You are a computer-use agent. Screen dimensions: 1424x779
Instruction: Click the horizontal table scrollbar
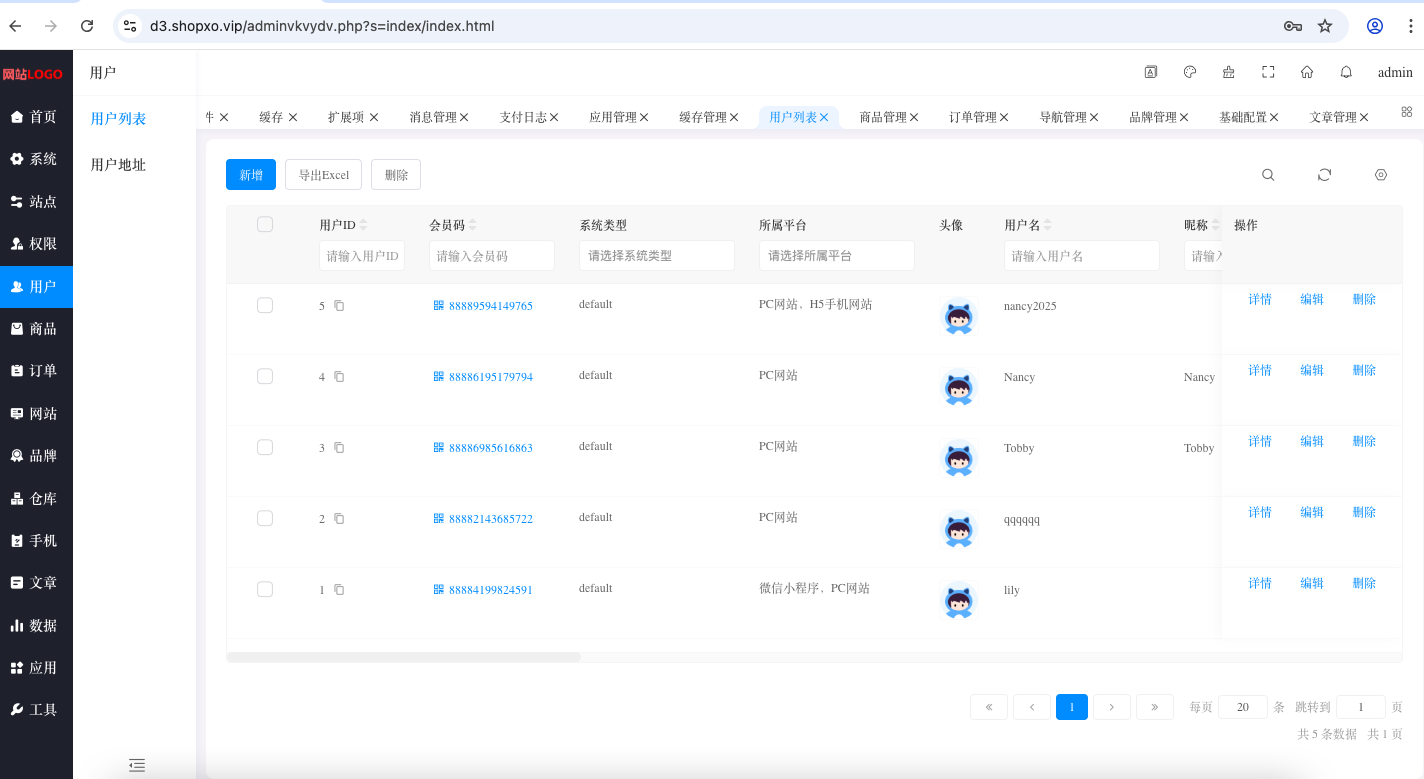click(x=404, y=657)
